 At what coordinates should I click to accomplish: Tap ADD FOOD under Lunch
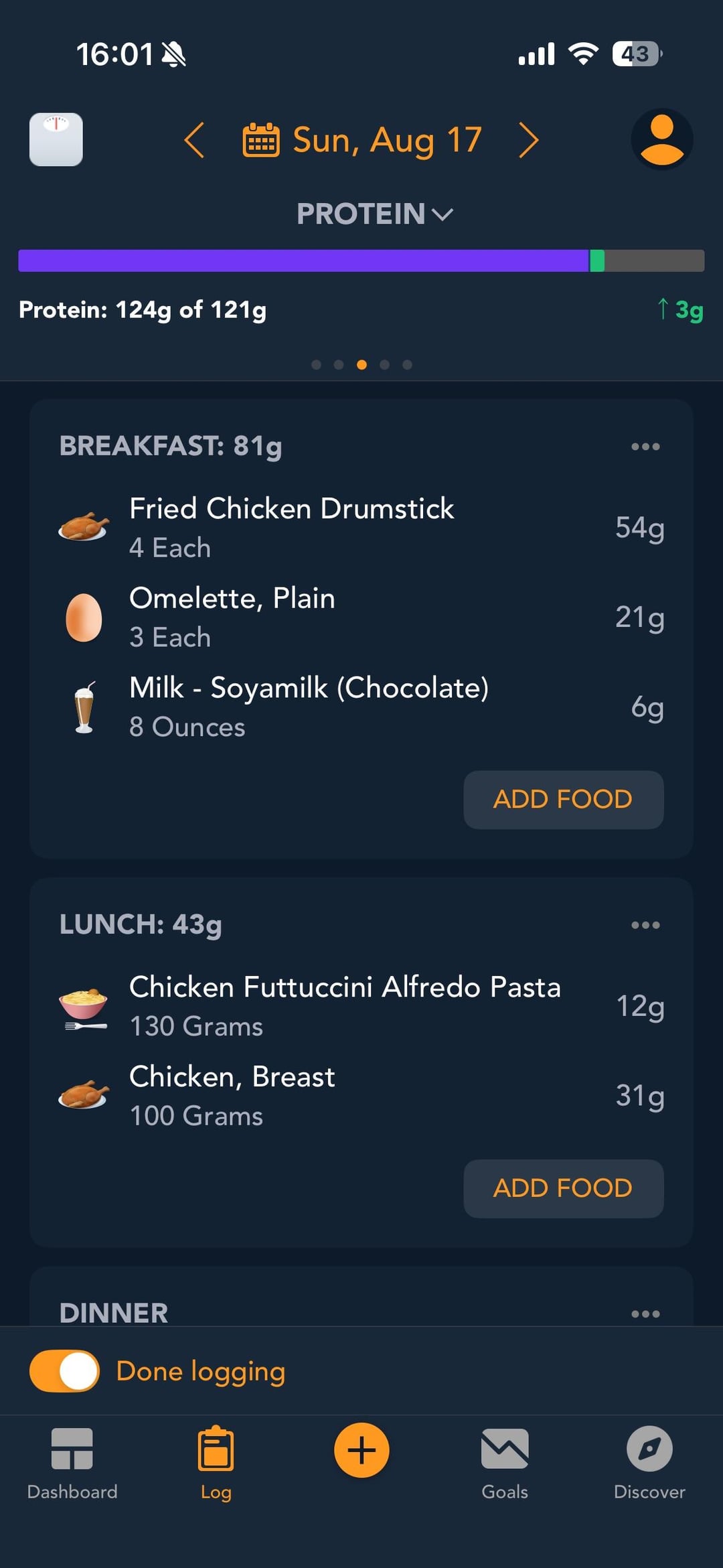coord(563,1188)
